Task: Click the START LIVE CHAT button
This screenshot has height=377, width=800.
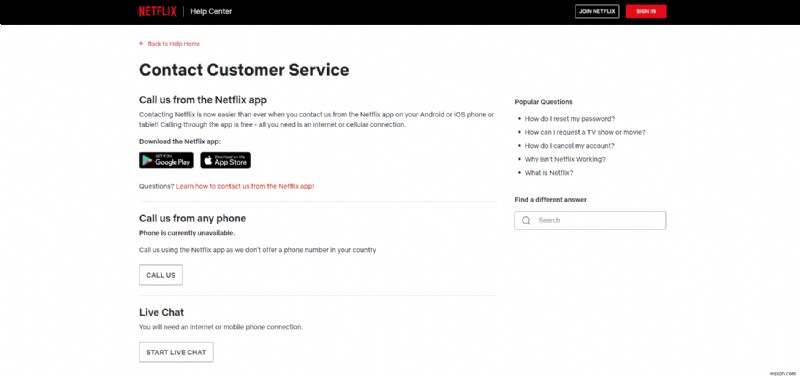Action: (176, 353)
